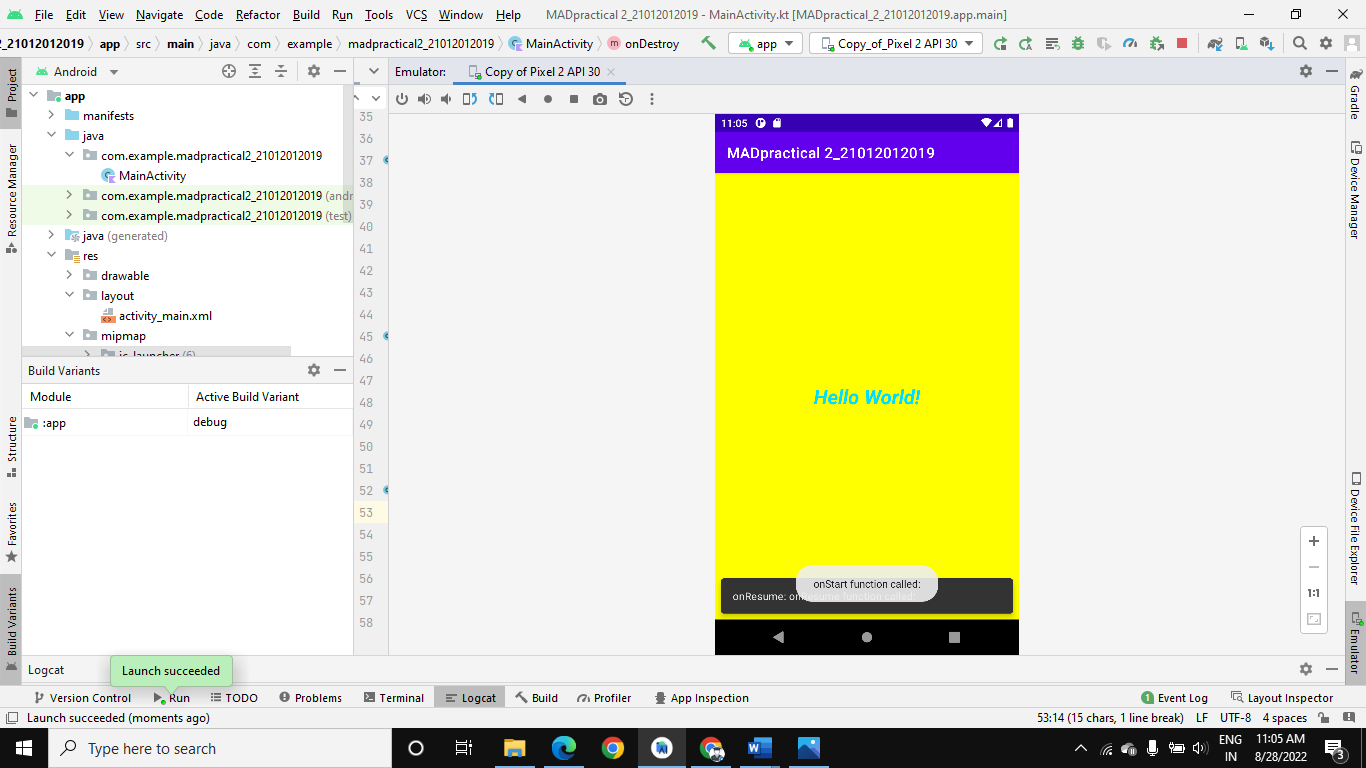Image resolution: width=1366 pixels, height=768 pixels.
Task: Rotate emulator right
Action: click(496, 99)
